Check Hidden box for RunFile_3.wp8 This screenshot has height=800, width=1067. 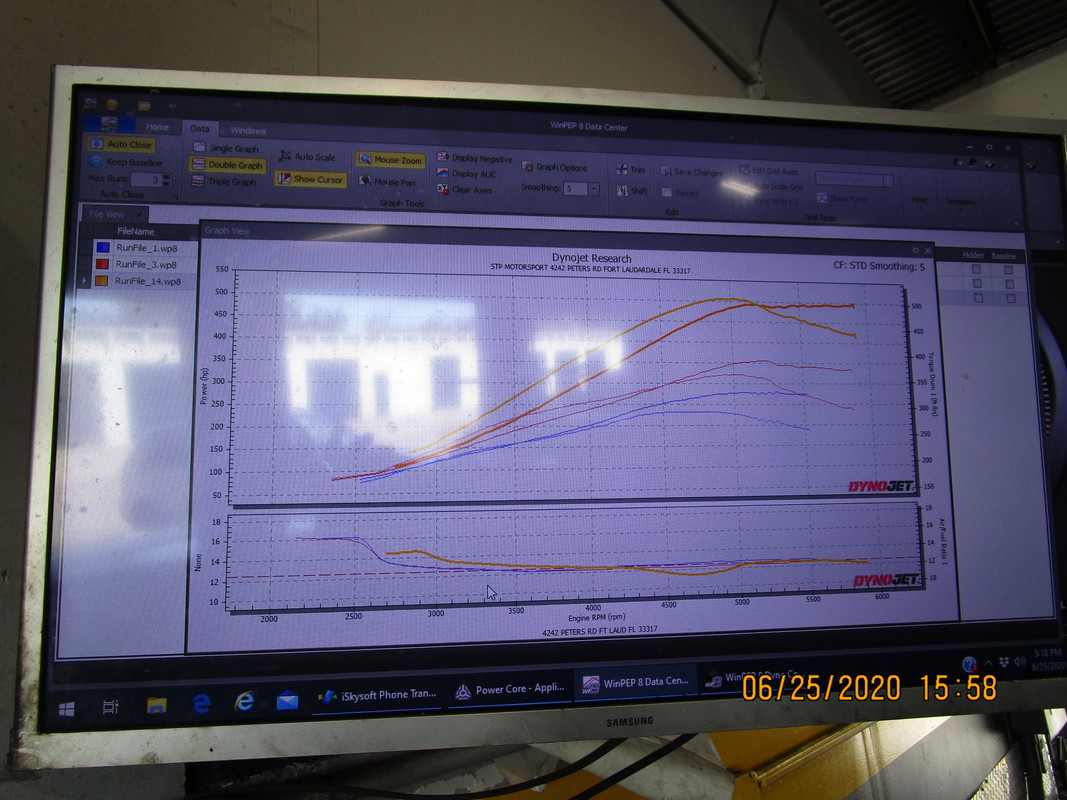[x=976, y=283]
